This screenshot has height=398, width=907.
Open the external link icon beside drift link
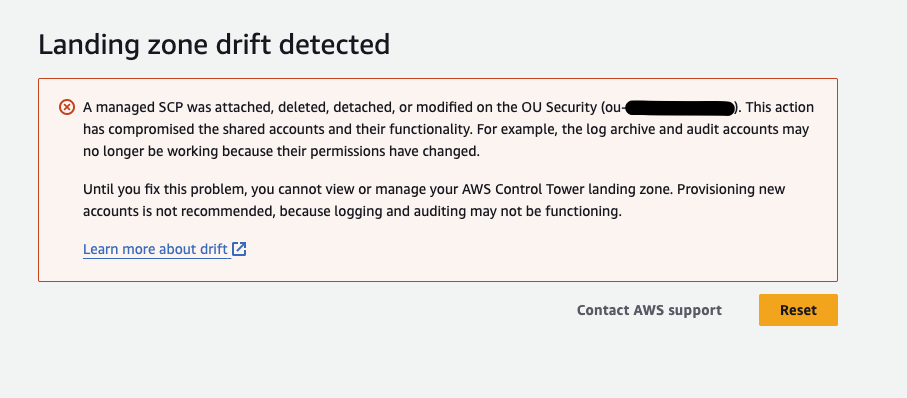239,249
